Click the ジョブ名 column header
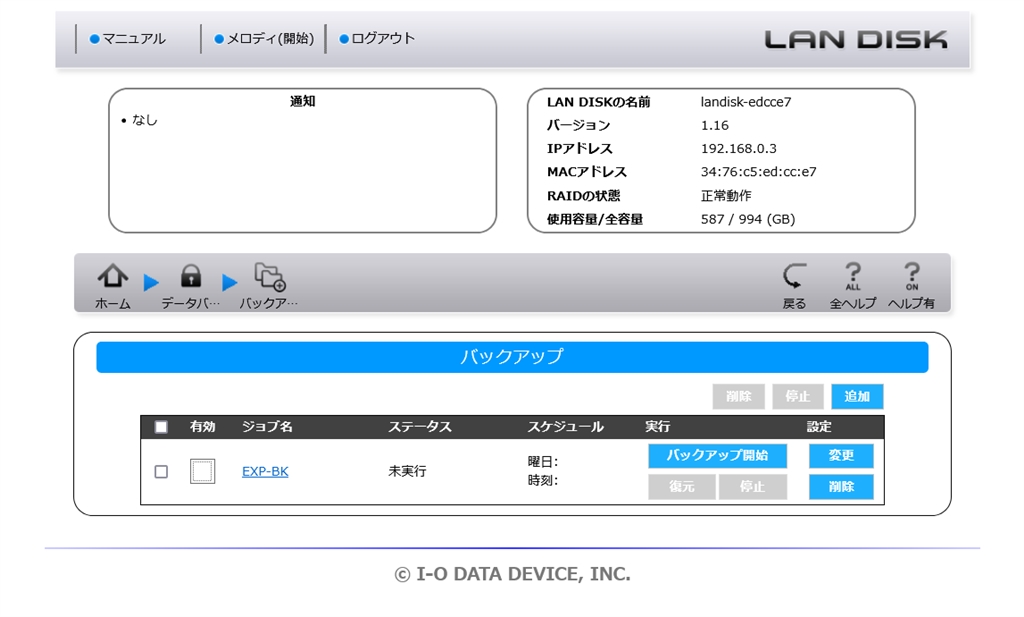 coord(267,427)
